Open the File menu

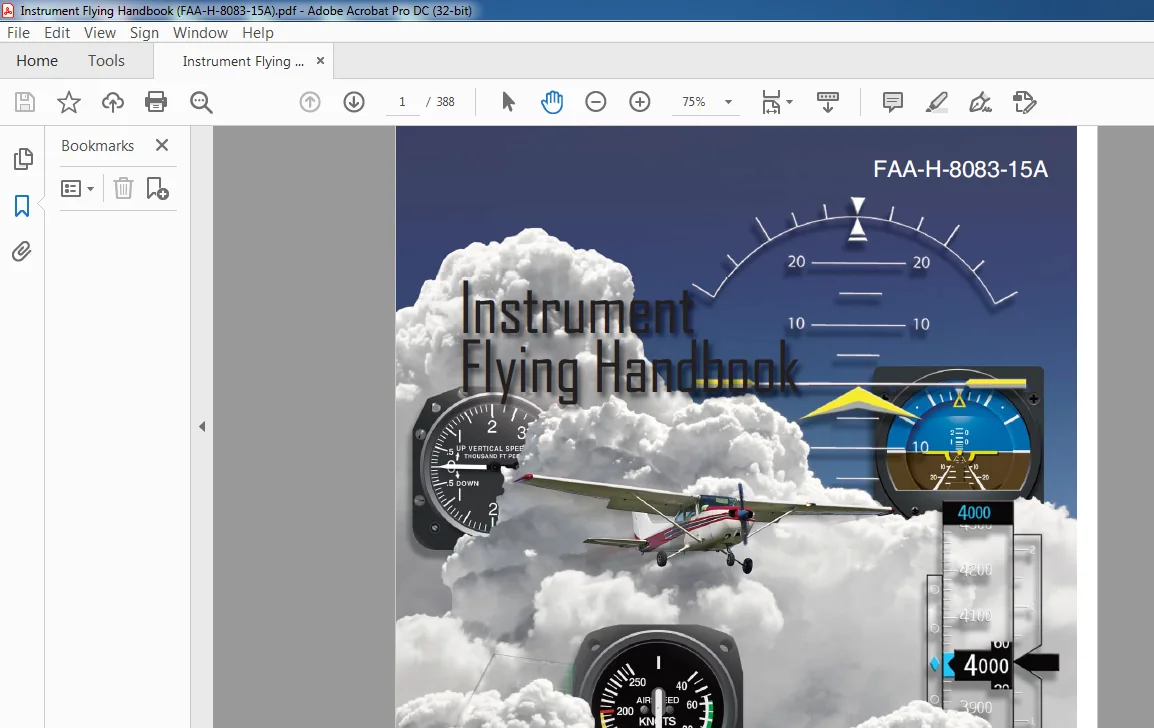point(18,32)
